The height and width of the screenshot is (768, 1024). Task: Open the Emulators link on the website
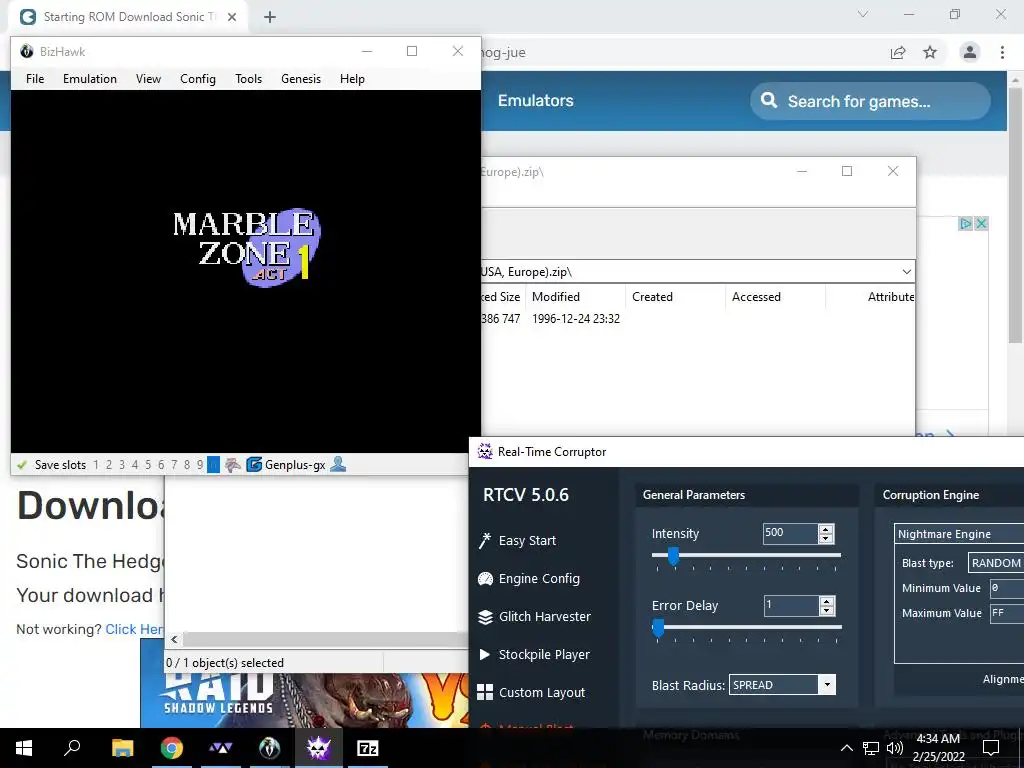536,101
